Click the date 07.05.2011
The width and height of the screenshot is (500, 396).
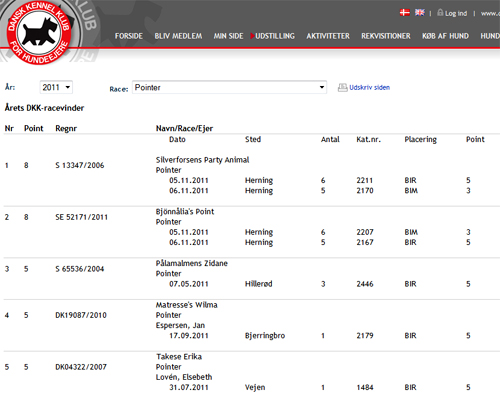tap(189, 284)
